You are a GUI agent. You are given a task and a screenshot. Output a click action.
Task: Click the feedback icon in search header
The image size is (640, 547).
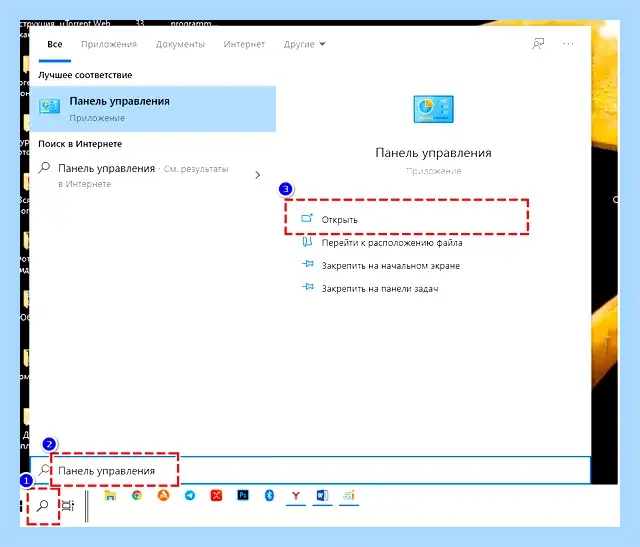[x=538, y=44]
